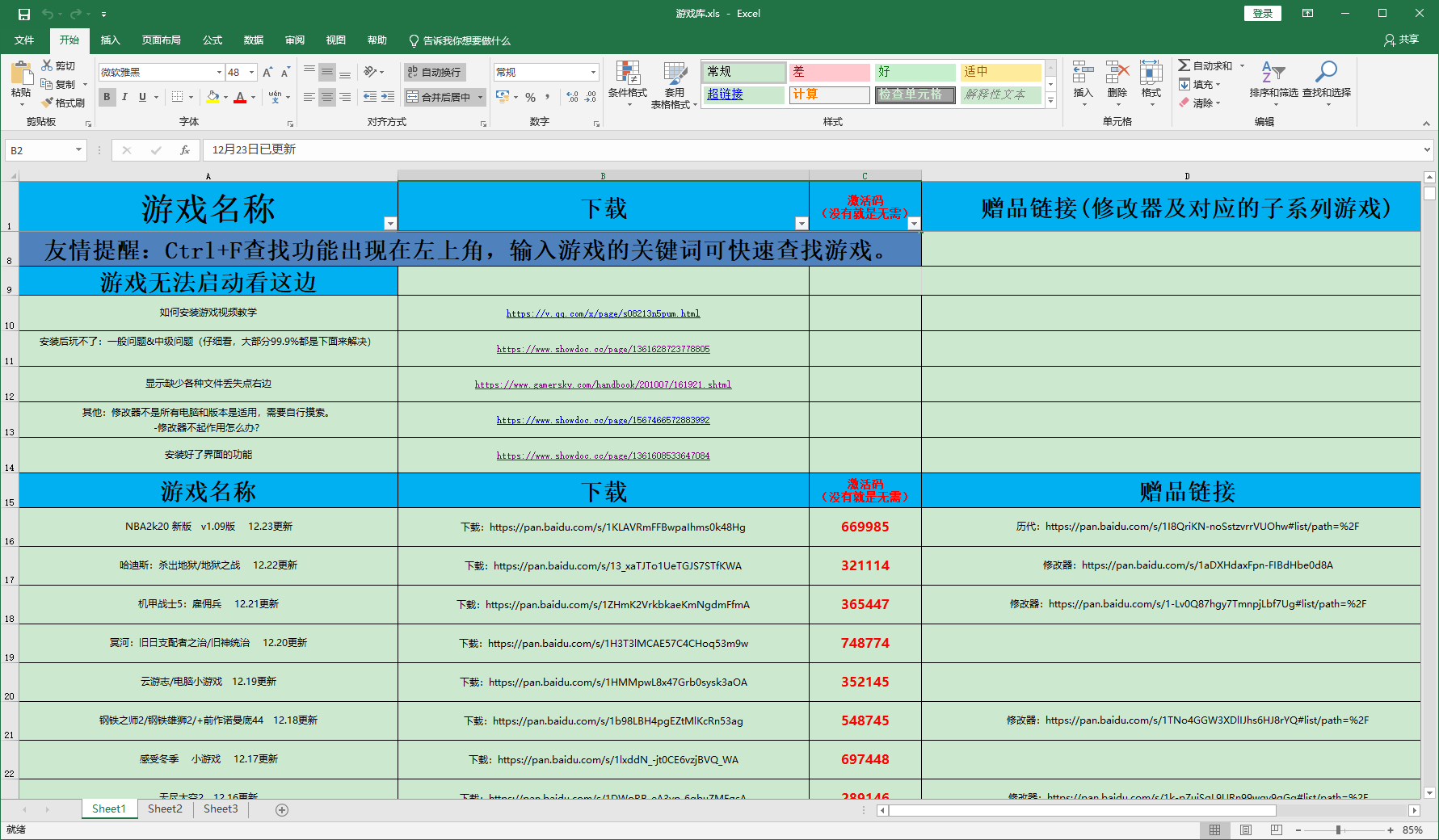Image resolution: width=1439 pixels, height=840 pixels.
Task: Toggle Bold formatting
Action: click(x=107, y=97)
